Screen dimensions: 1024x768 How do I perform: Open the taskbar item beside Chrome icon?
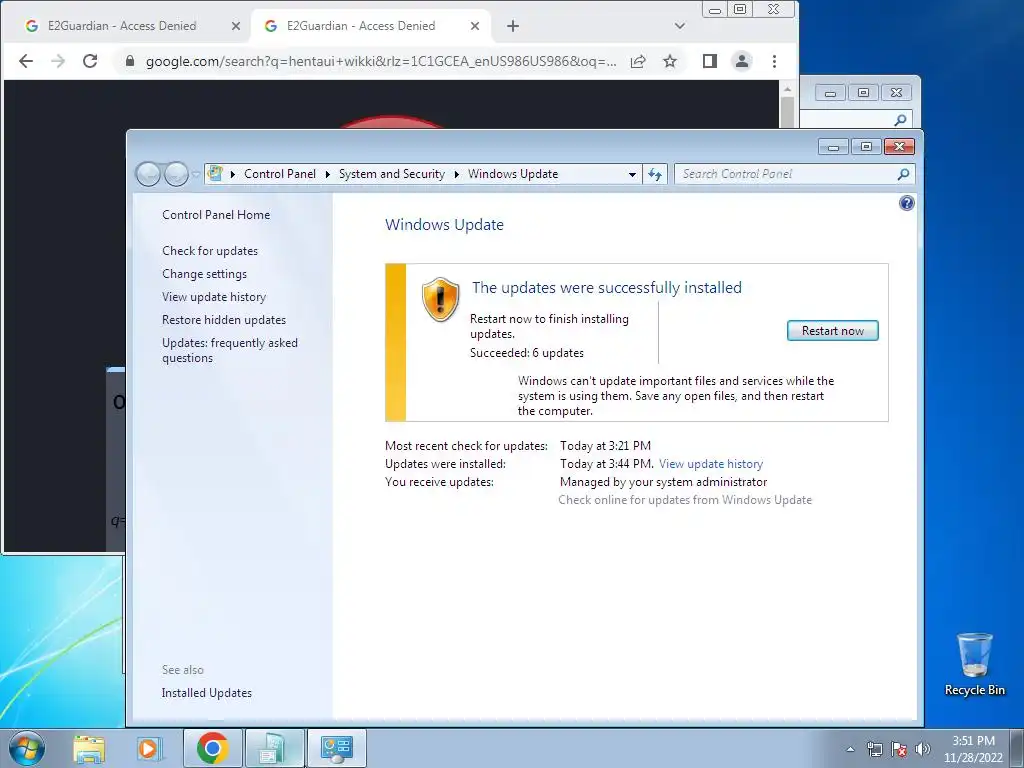(274, 748)
